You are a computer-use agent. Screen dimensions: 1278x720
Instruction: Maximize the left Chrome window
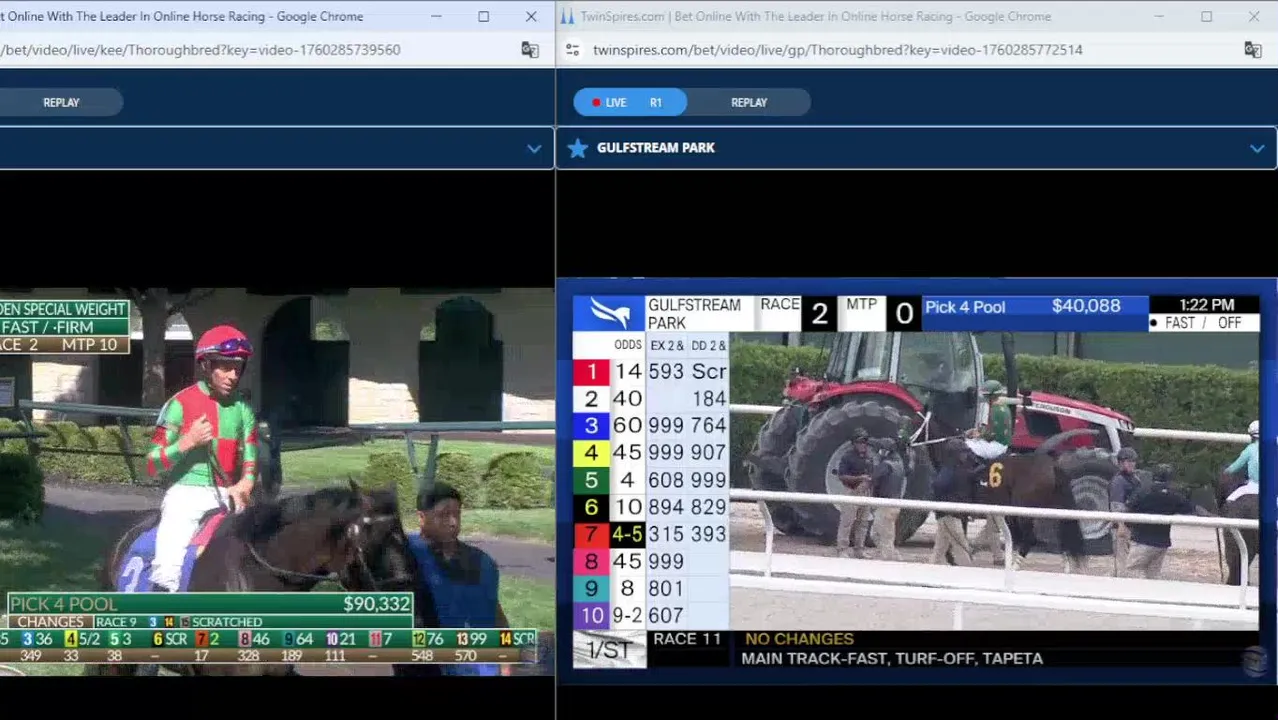point(483,16)
